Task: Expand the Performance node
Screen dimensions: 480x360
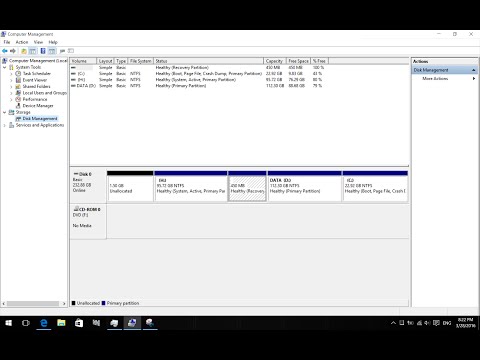Action: [x=11, y=99]
